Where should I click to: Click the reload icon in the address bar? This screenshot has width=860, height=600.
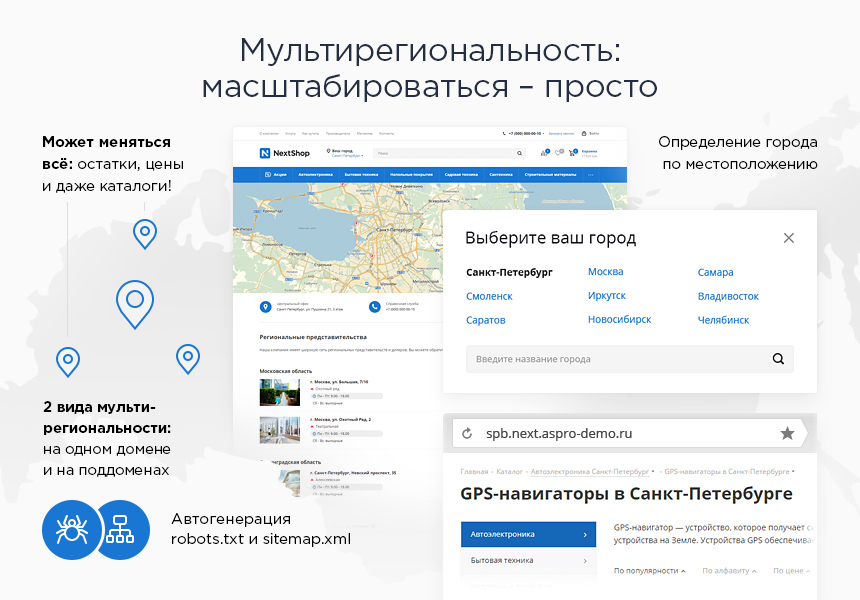point(465,432)
